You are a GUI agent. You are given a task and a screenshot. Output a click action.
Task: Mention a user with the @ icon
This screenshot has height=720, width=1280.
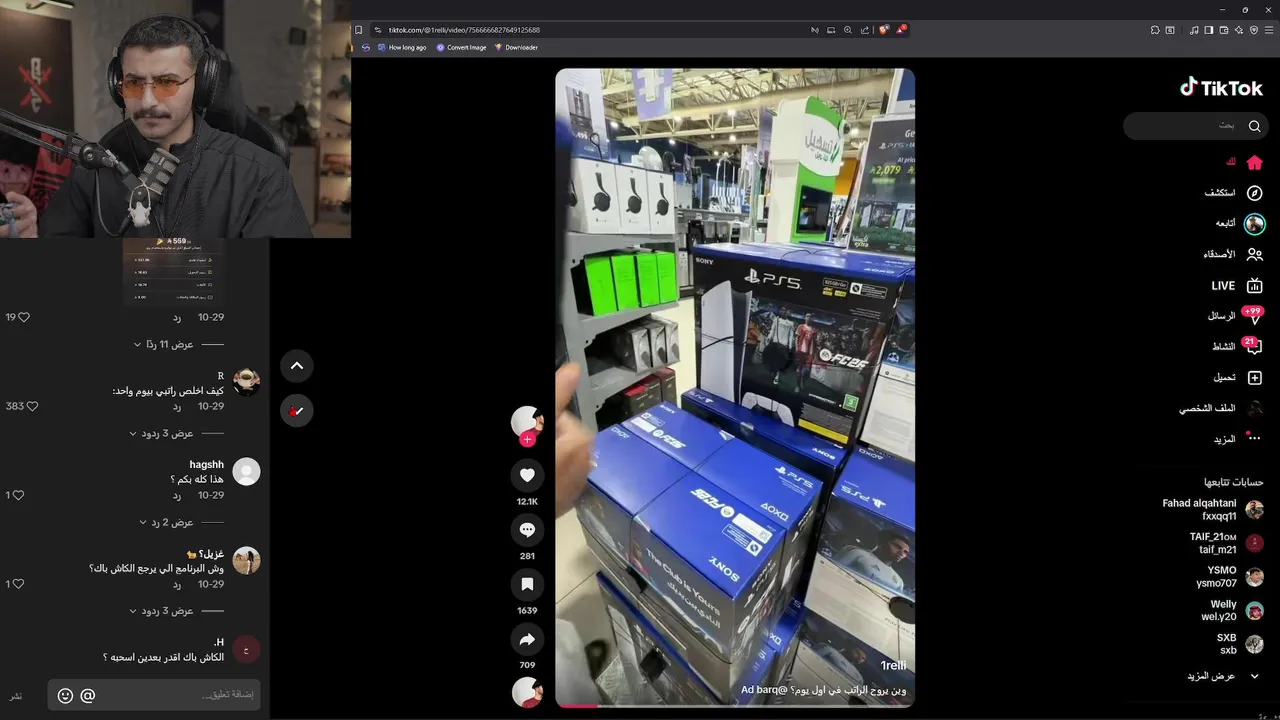click(x=88, y=695)
